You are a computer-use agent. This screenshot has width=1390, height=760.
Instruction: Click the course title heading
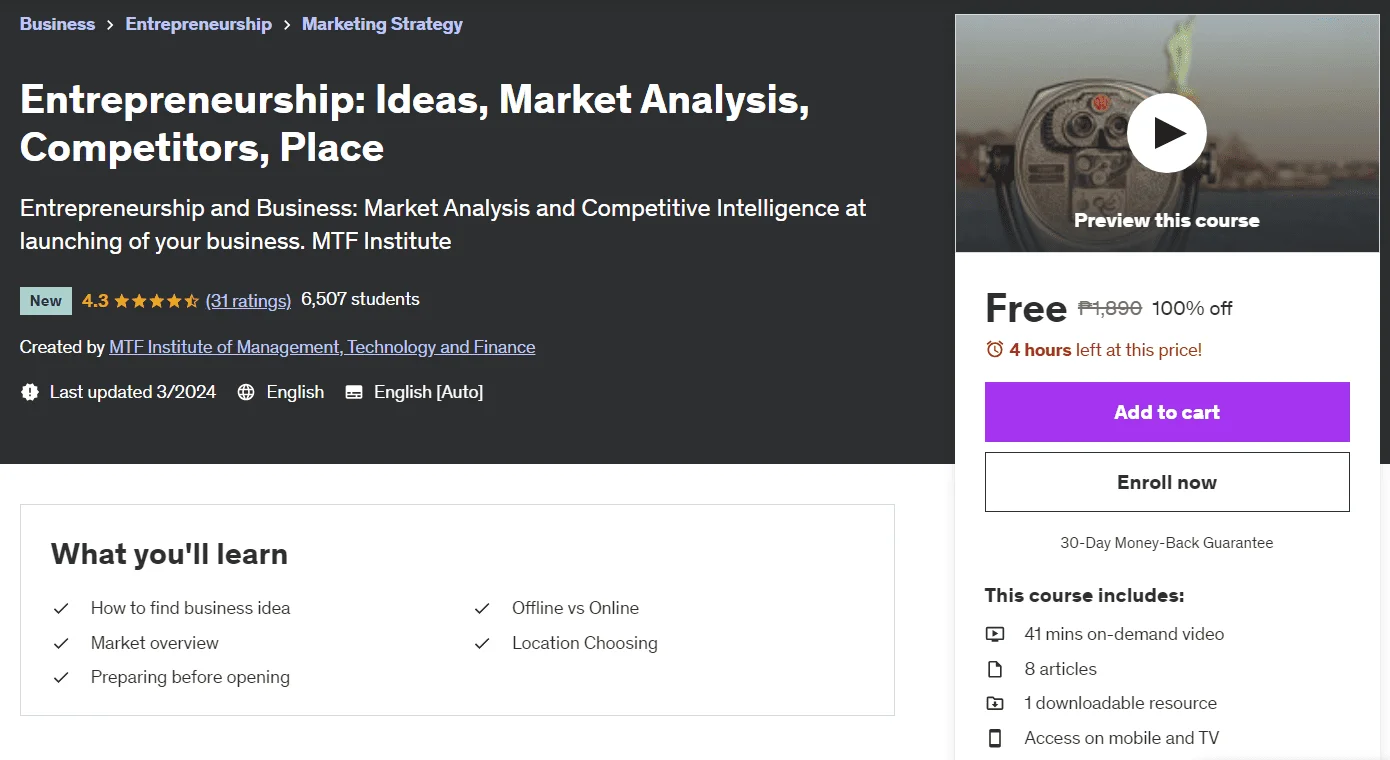(414, 123)
